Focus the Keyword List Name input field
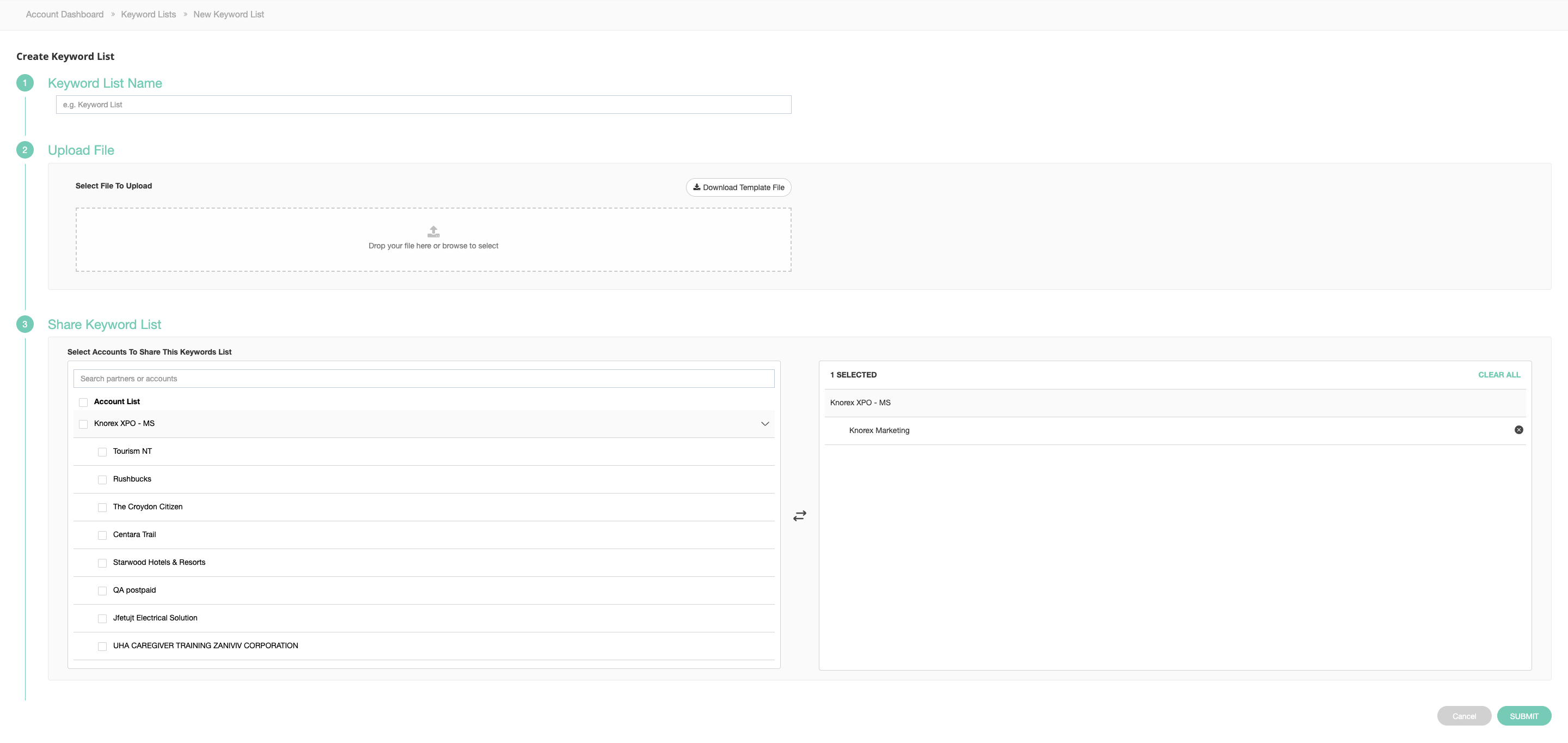 [x=423, y=105]
